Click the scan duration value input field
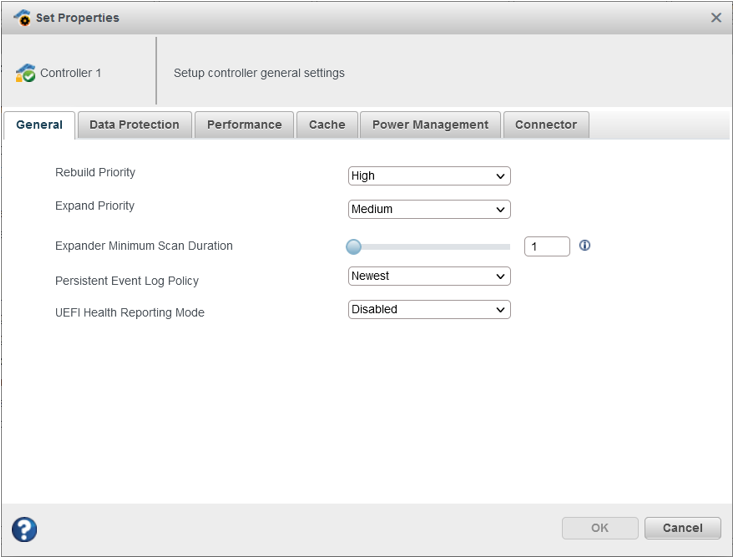734x558 pixels. pos(546,247)
